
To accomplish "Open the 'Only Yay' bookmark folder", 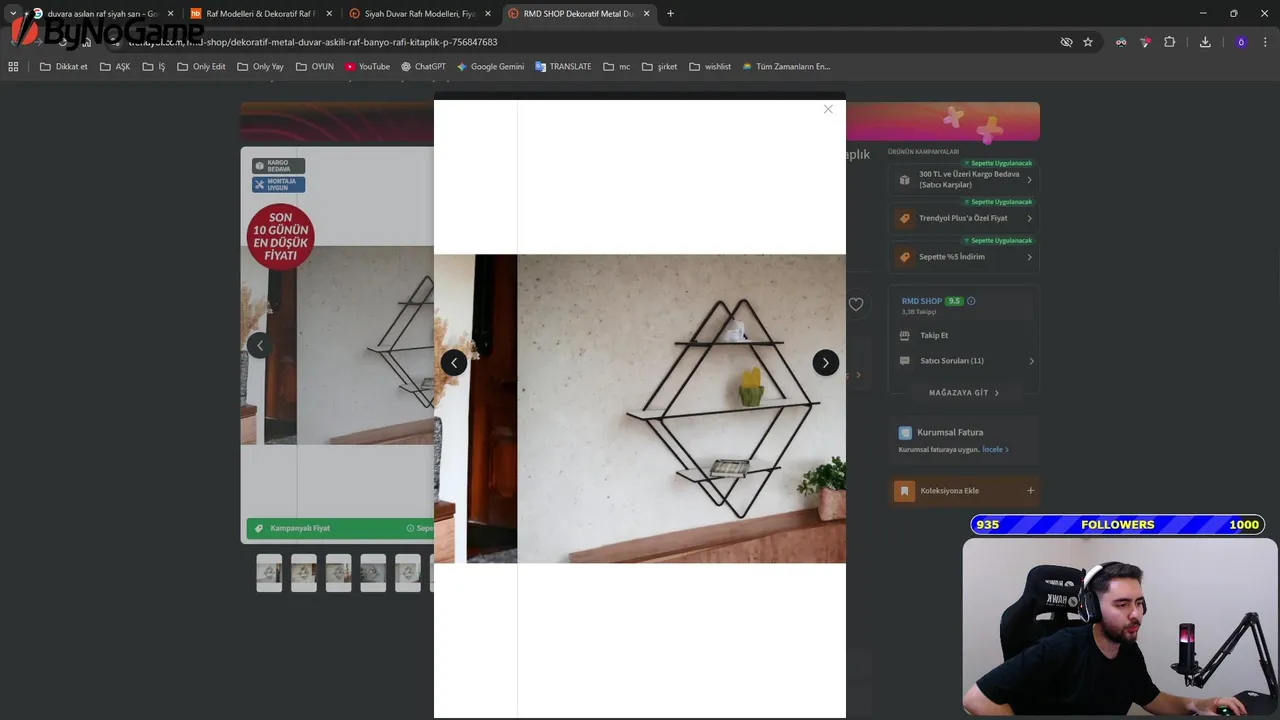I will coord(261,67).
